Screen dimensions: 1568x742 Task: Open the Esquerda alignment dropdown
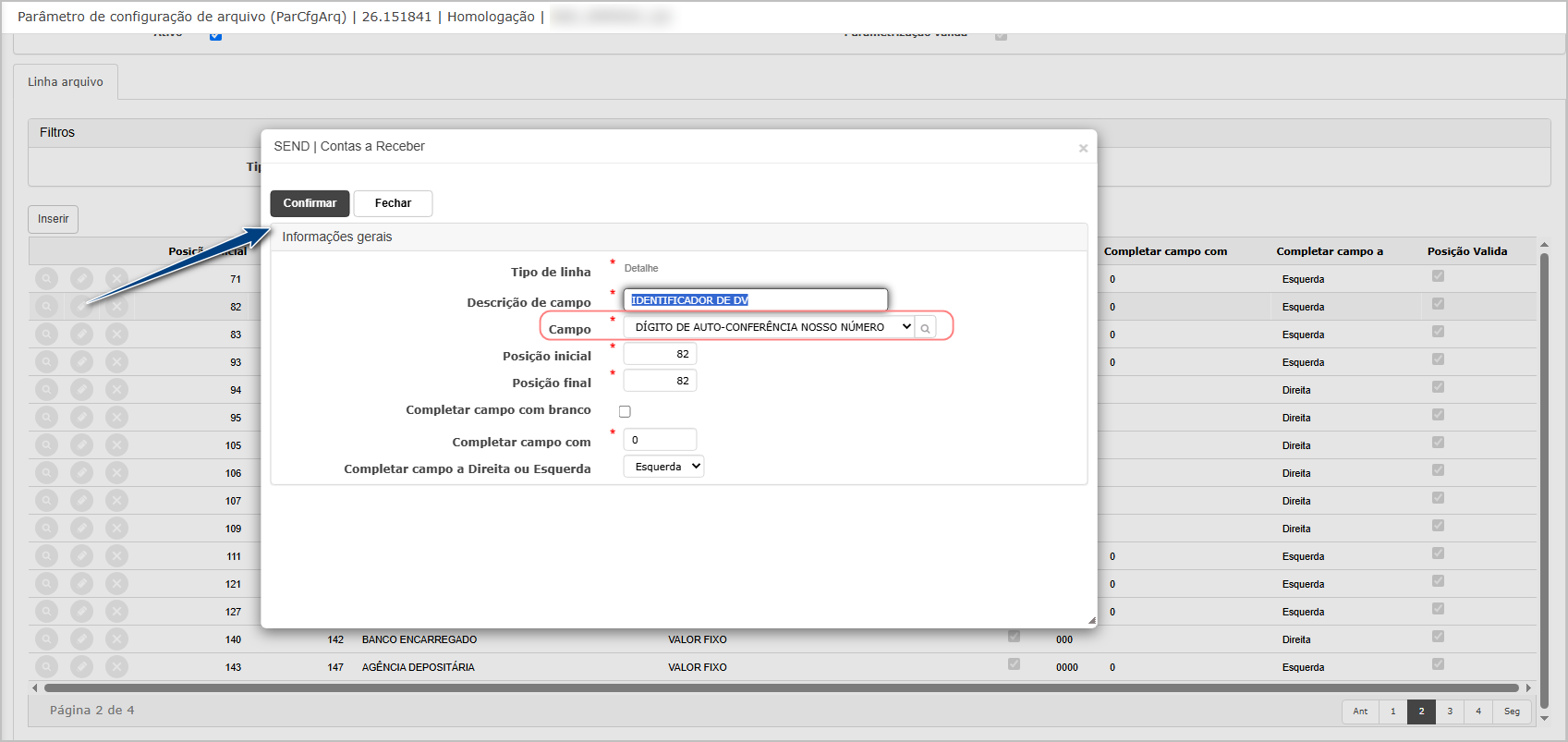pos(663,467)
